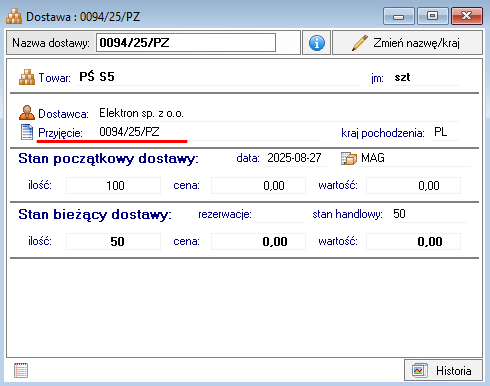Image resolution: width=490 pixels, height=386 pixels.
Task: Click the window title bar boxes icon
Action: point(14,16)
